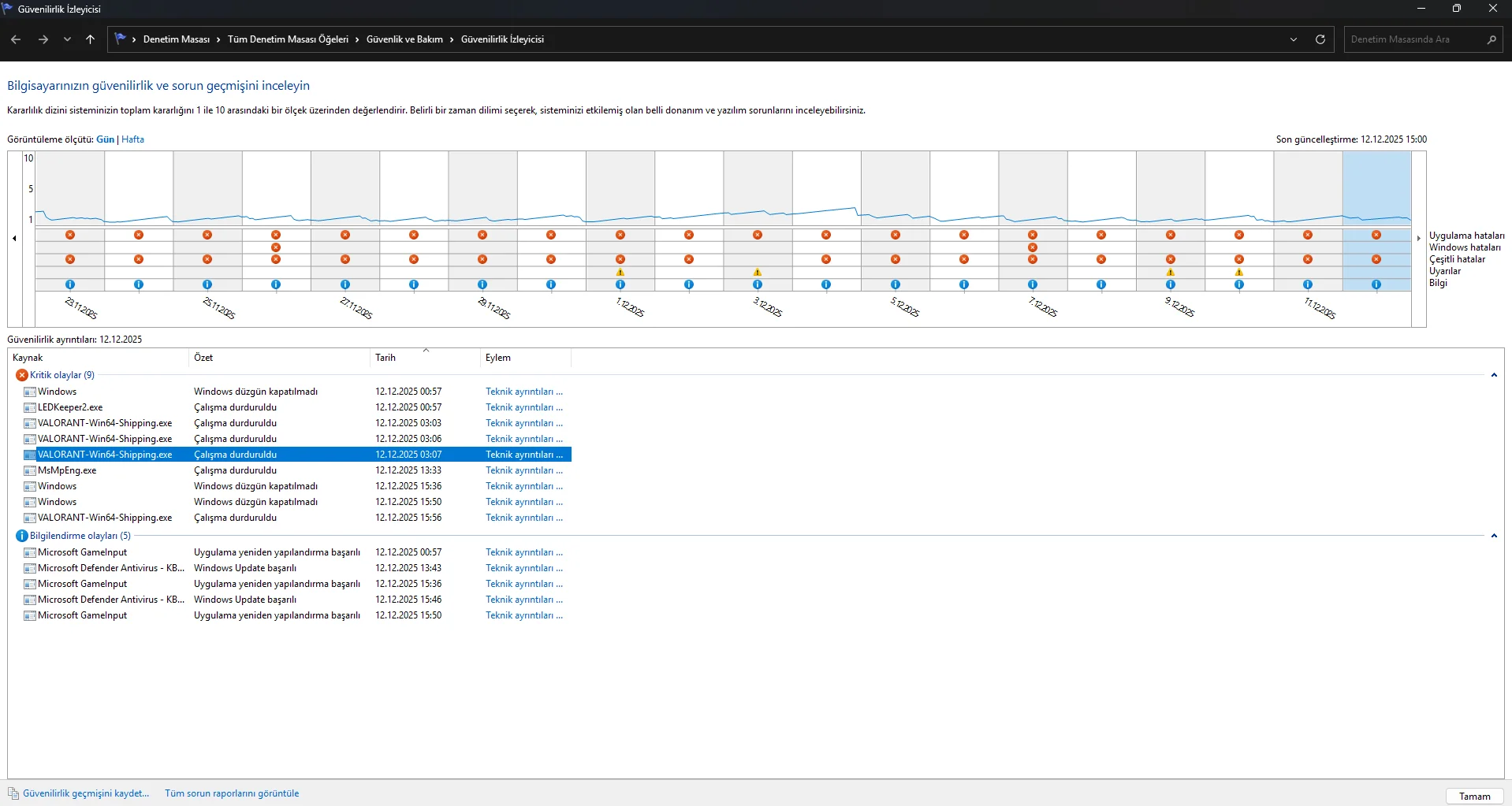Refresh the Güvenilirlik İzleyicisi page
The height and width of the screenshot is (806, 1512).
tap(1320, 39)
